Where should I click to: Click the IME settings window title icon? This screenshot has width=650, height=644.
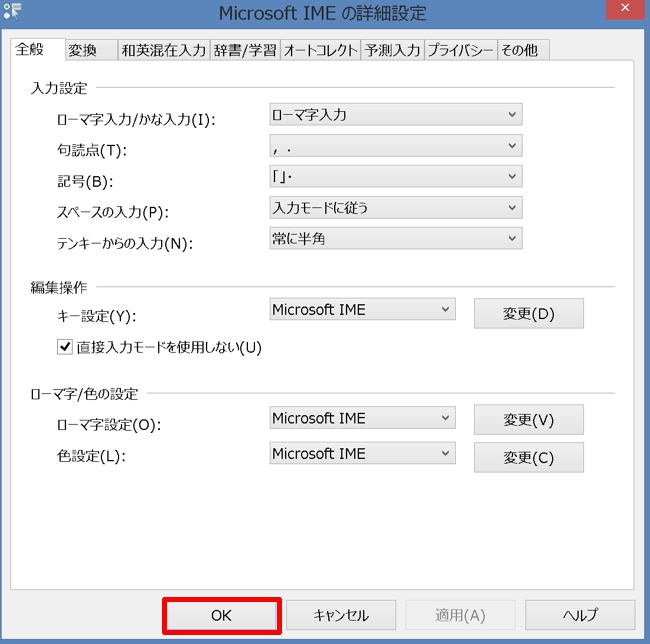pos(12,11)
